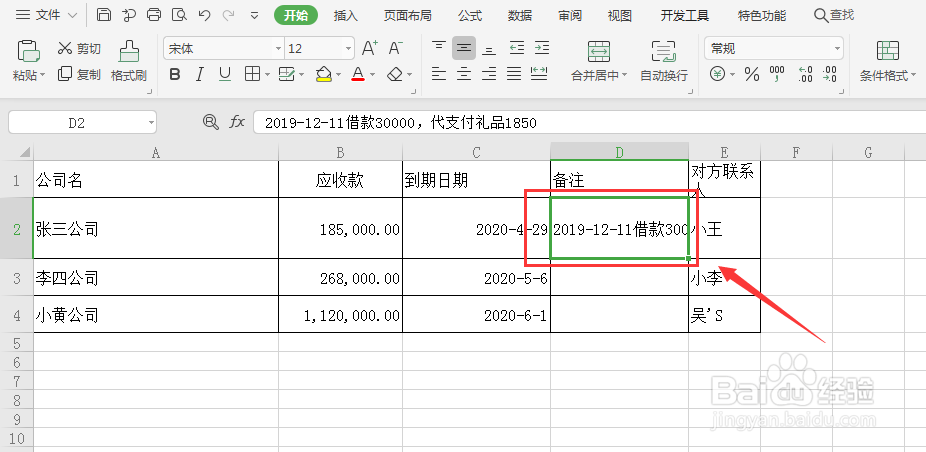Screen dimensions: 926x452
Task: Open Conditional Formatting (条件格式) menu
Action: click(x=888, y=61)
